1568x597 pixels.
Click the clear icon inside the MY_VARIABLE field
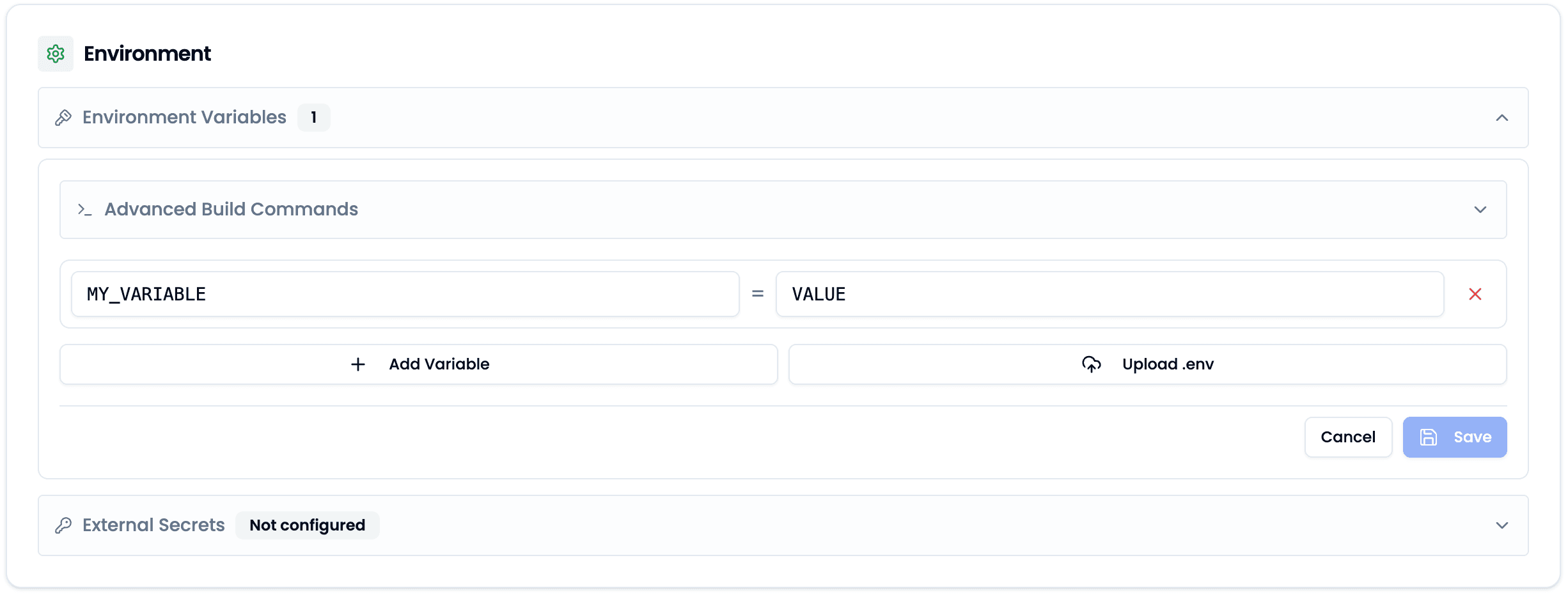[295, 293]
